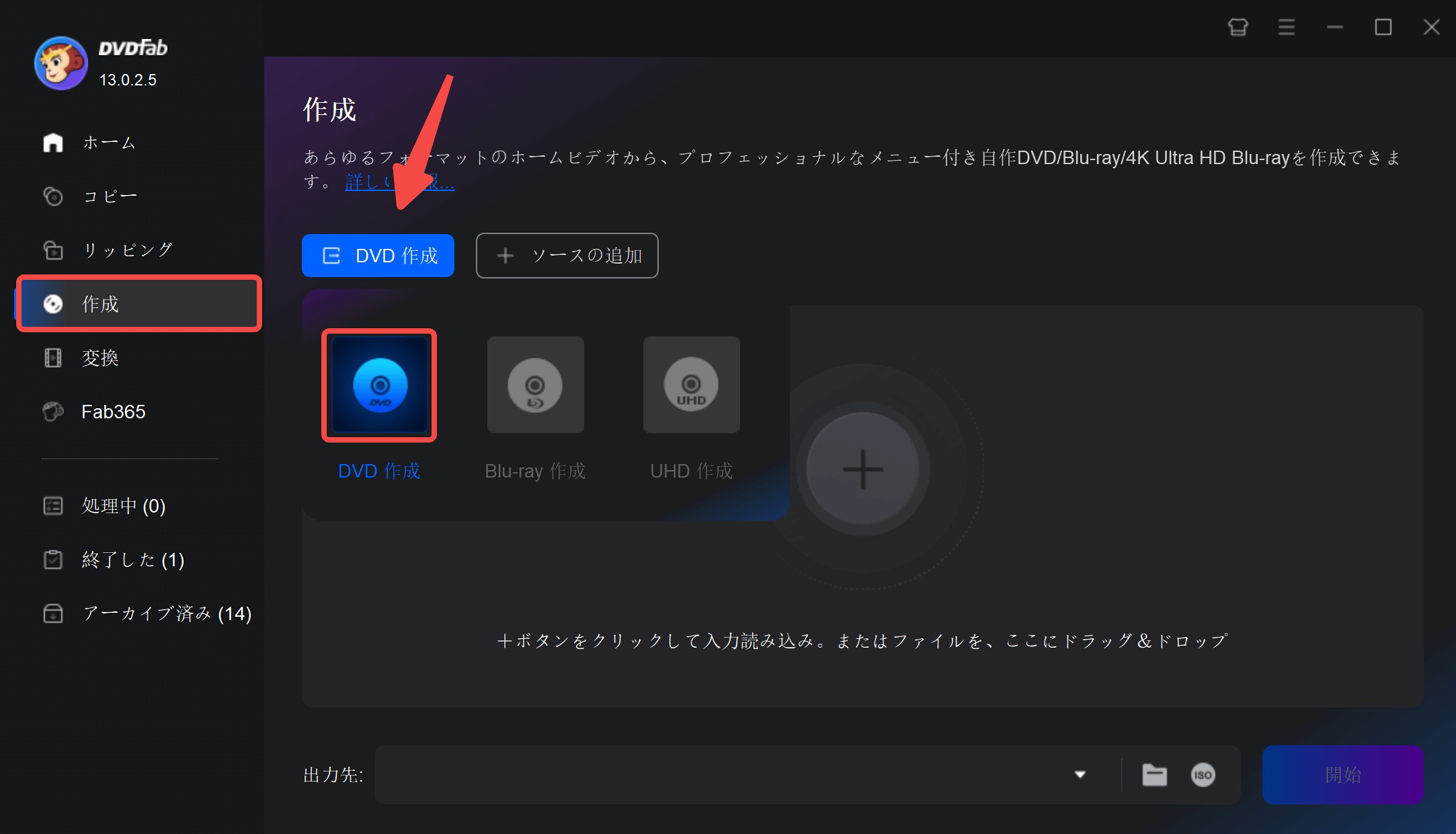The height and width of the screenshot is (834, 1456).
Task: Click the UHD 作成 label text
Action: (x=692, y=471)
